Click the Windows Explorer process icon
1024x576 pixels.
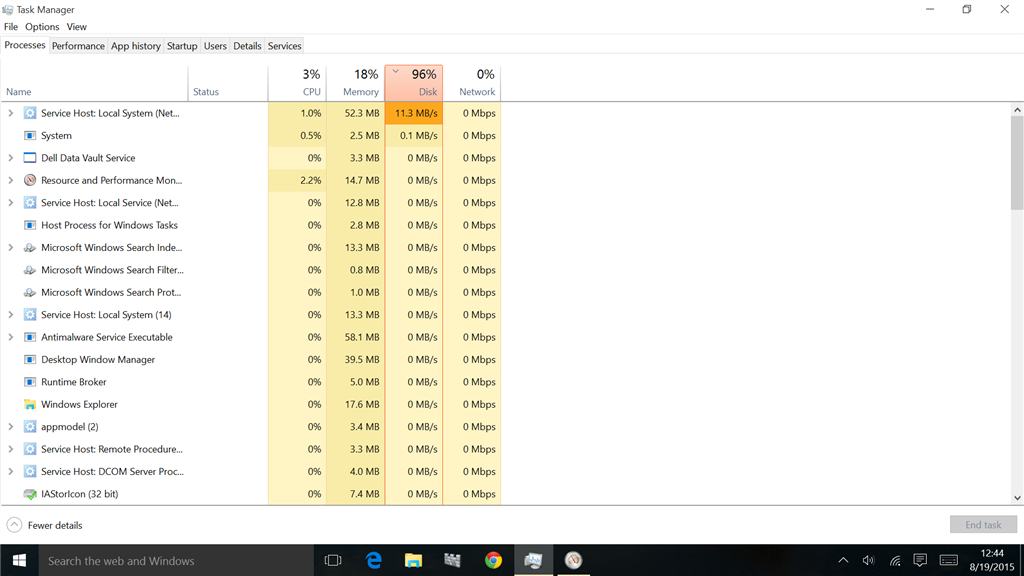point(30,404)
